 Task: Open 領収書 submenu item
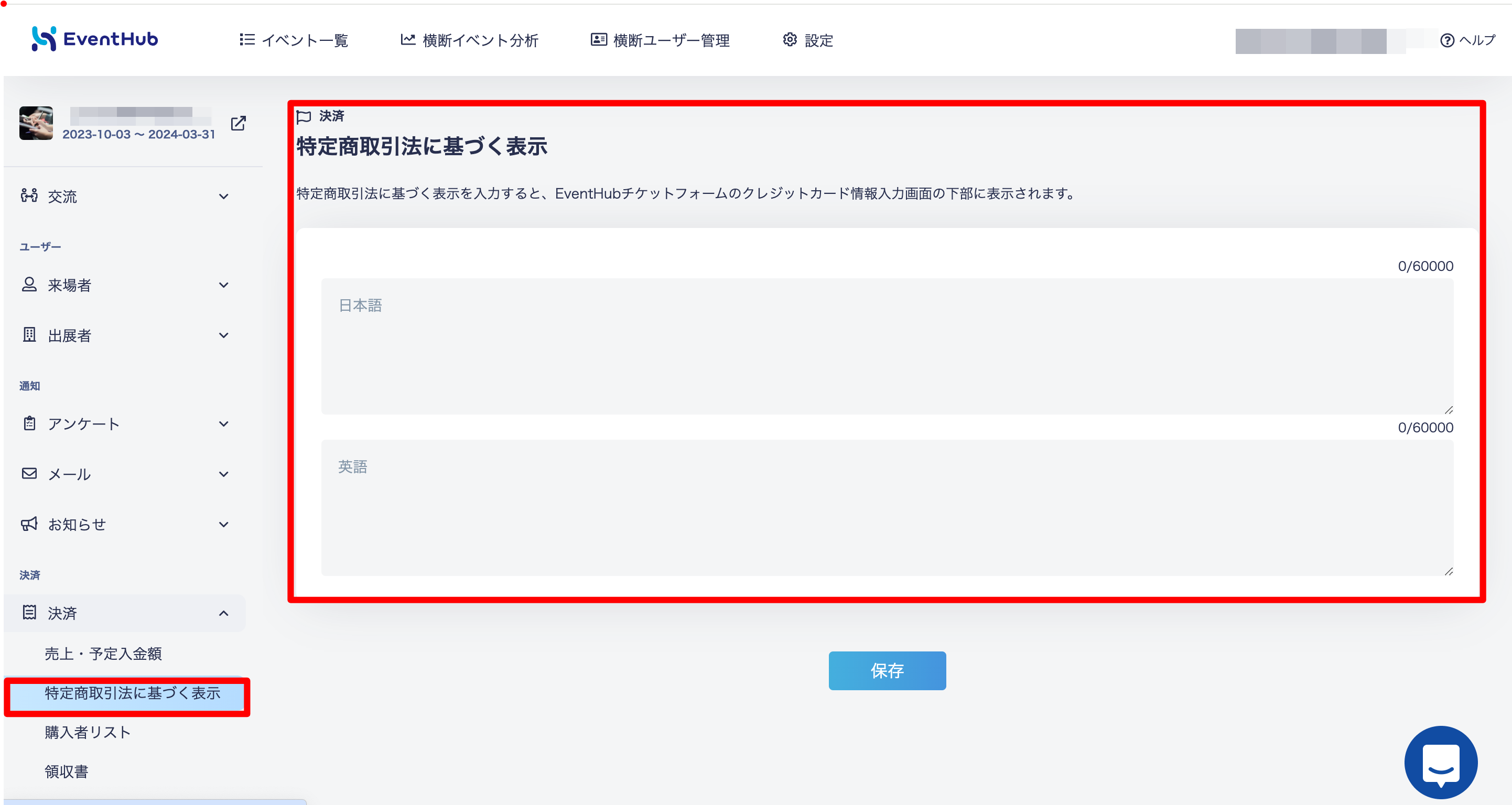pyautogui.click(x=67, y=771)
